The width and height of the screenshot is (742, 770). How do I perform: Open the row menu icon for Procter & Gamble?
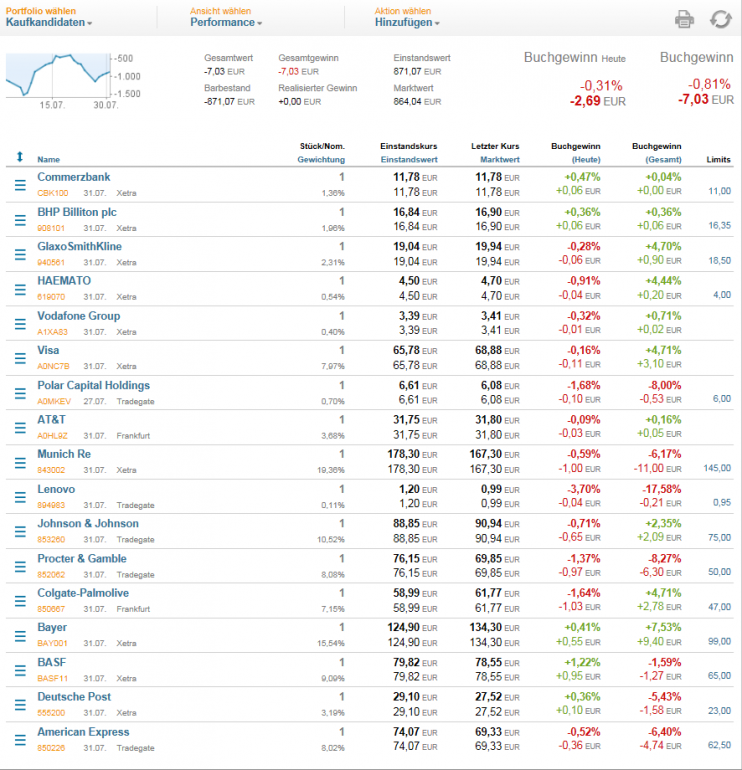point(20,566)
